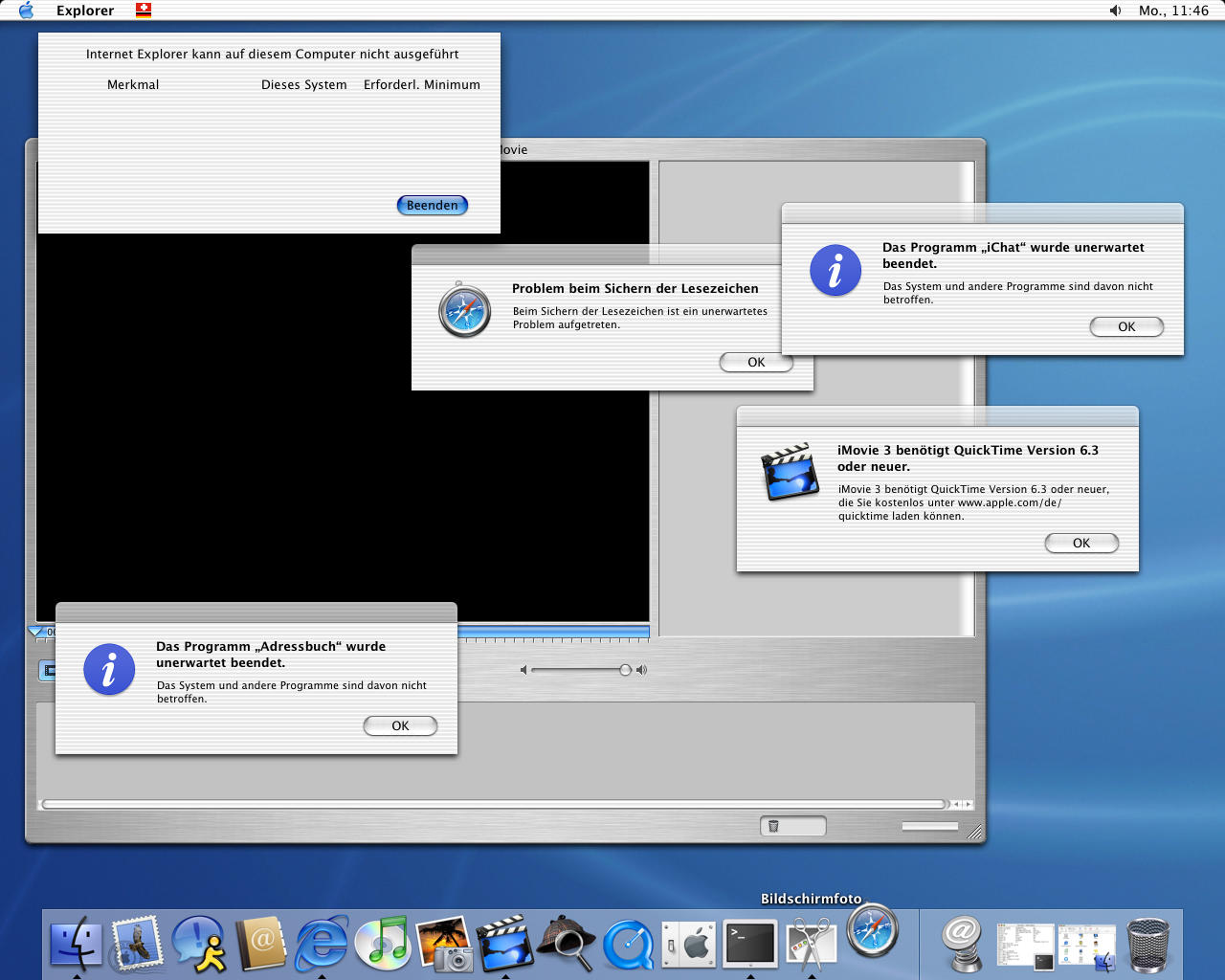Click 'iMovie 3 benötigt QuickTime' heading
This screenshot has height=980, width=1225.
[968, 457]
